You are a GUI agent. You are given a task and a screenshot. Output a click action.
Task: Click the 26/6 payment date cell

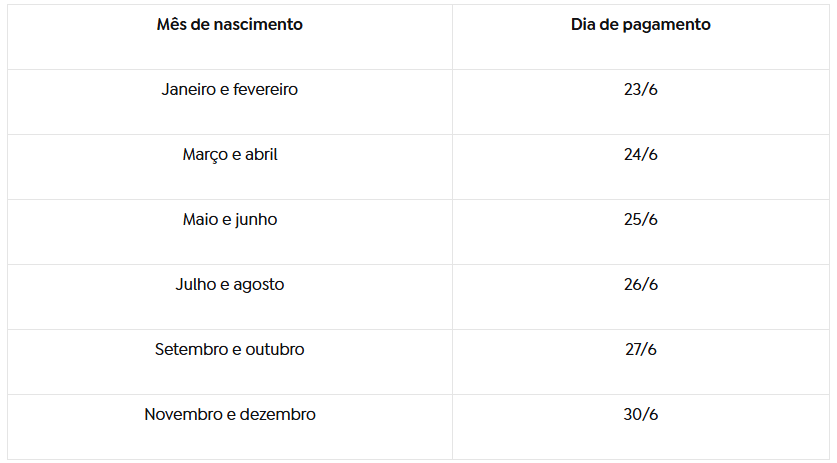point(640,285)
